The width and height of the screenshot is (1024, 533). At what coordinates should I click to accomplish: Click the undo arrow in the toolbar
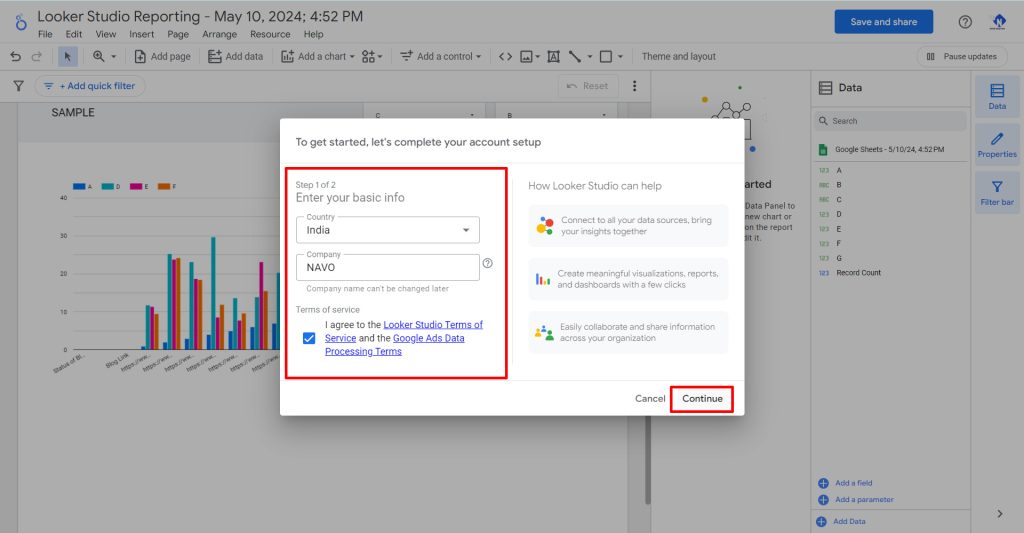tap(15, 57)
